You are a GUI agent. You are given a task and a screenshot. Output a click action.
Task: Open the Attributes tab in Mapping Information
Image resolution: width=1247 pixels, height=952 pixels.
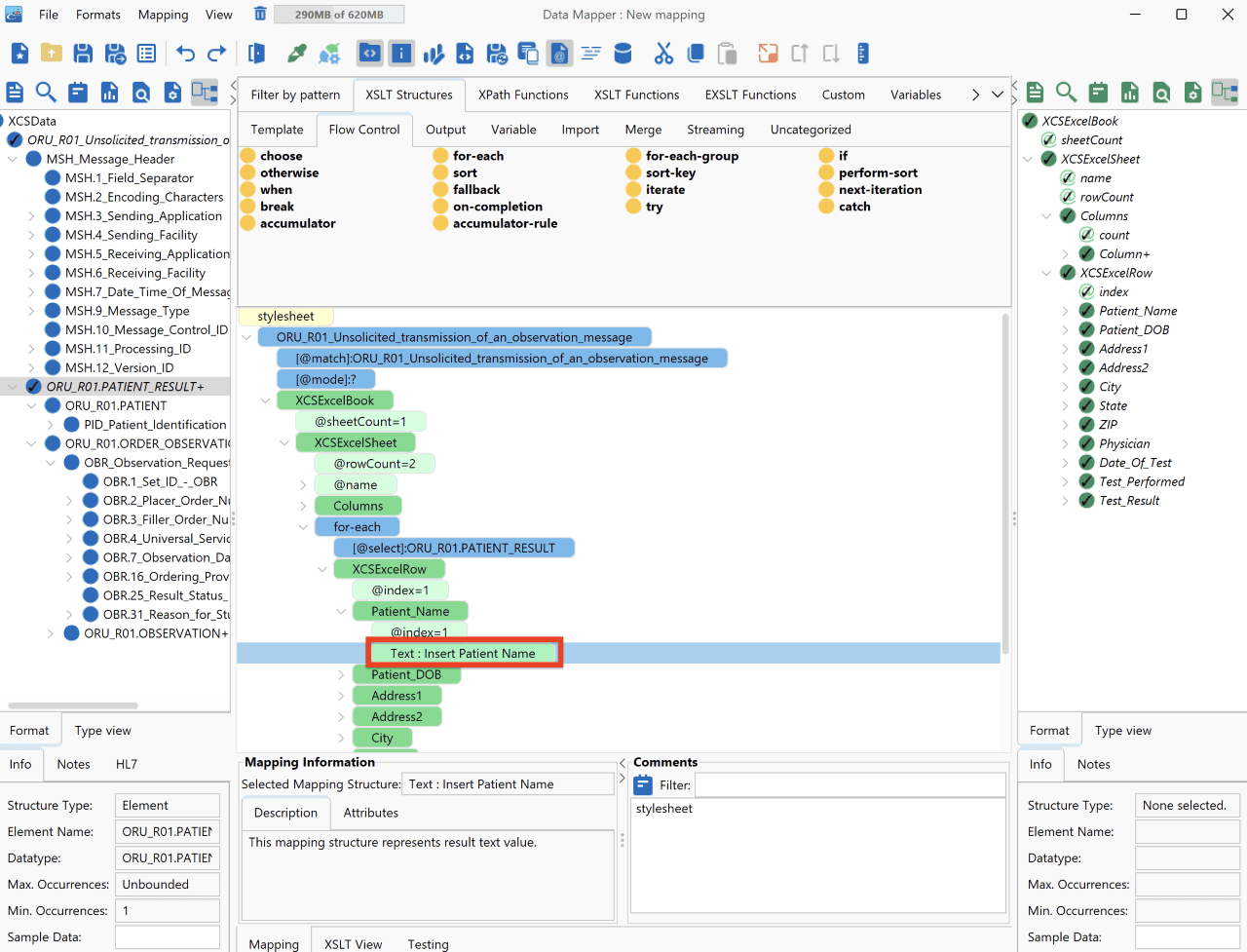[x=370, y=813]
